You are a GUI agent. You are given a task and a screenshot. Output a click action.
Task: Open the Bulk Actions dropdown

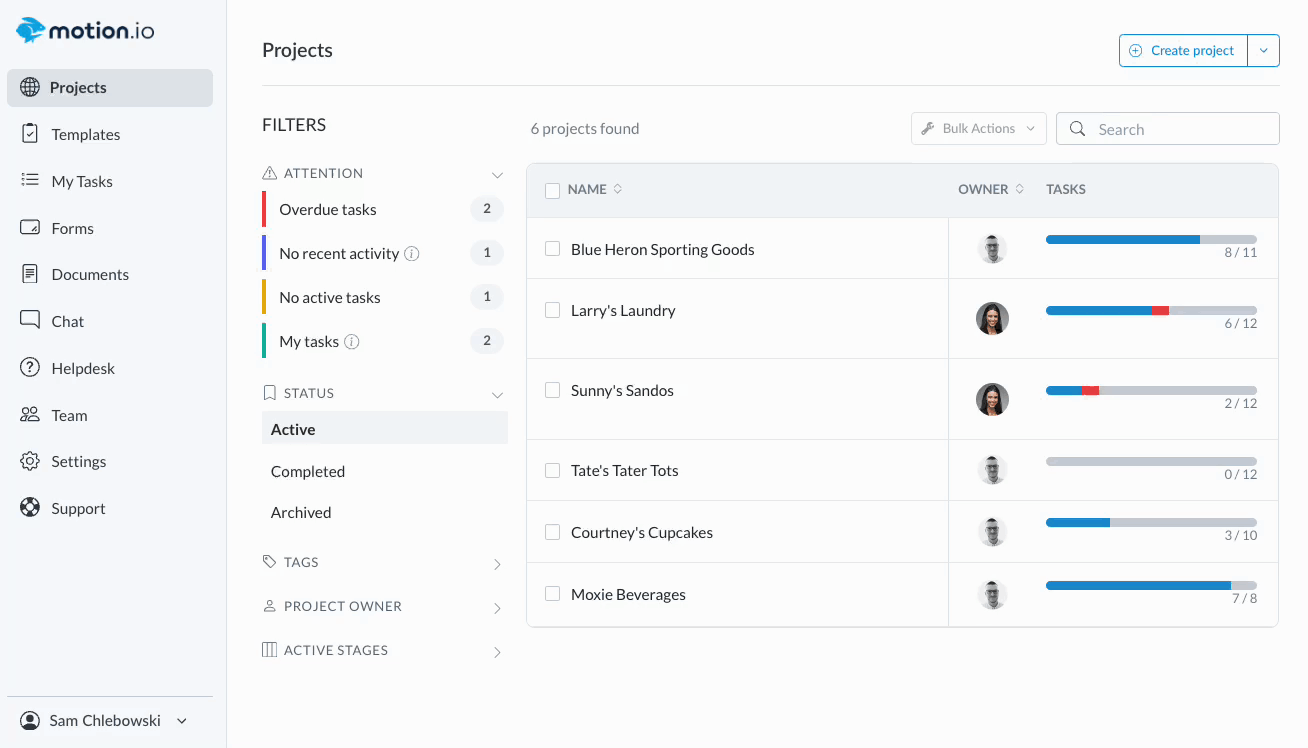[x=978, y=129]
